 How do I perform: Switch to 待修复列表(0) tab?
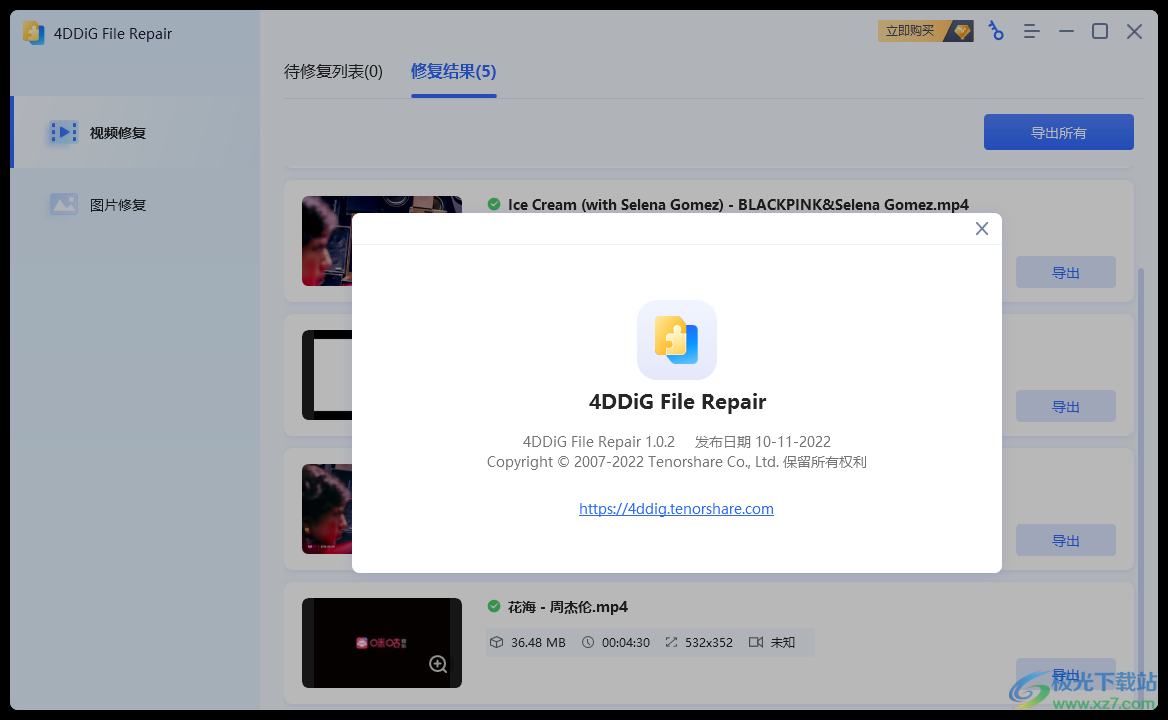(333, 71)
